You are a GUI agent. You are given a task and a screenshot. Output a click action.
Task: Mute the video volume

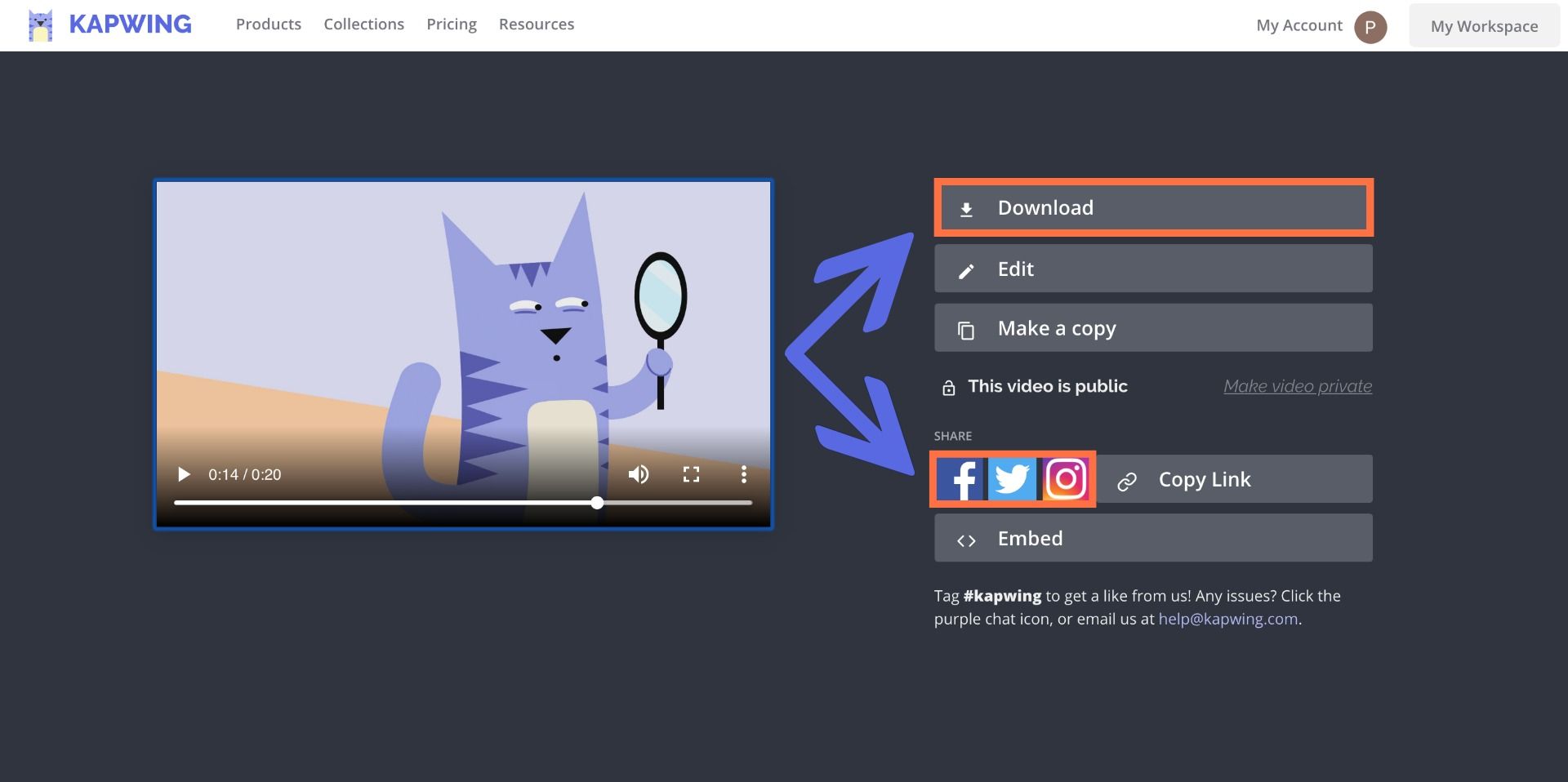coord(639,474)
